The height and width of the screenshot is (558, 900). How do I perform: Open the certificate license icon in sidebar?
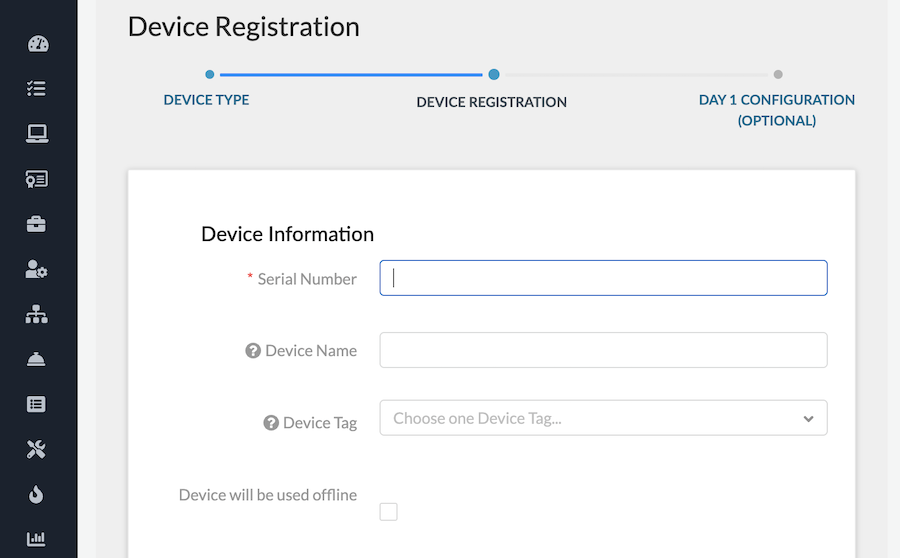tap(37, 179)
